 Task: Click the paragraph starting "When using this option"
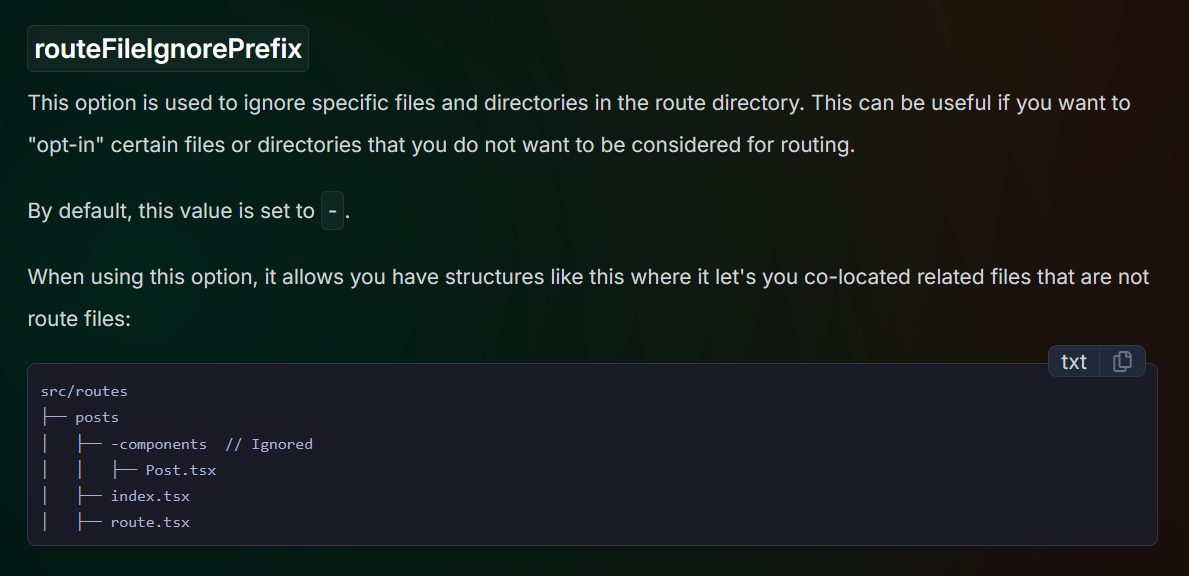588,298
